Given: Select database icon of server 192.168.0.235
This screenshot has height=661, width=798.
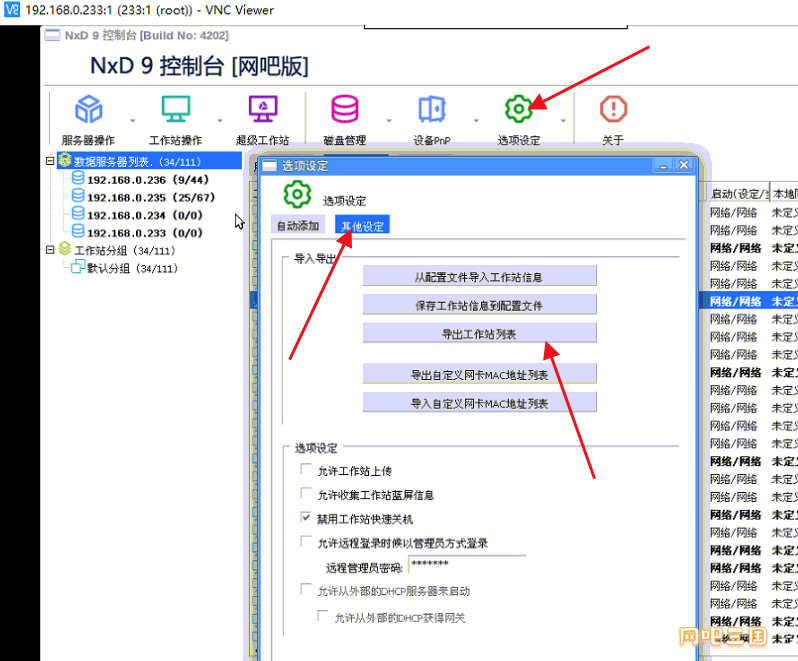Looking at the screenshot, I should [78, 195].
